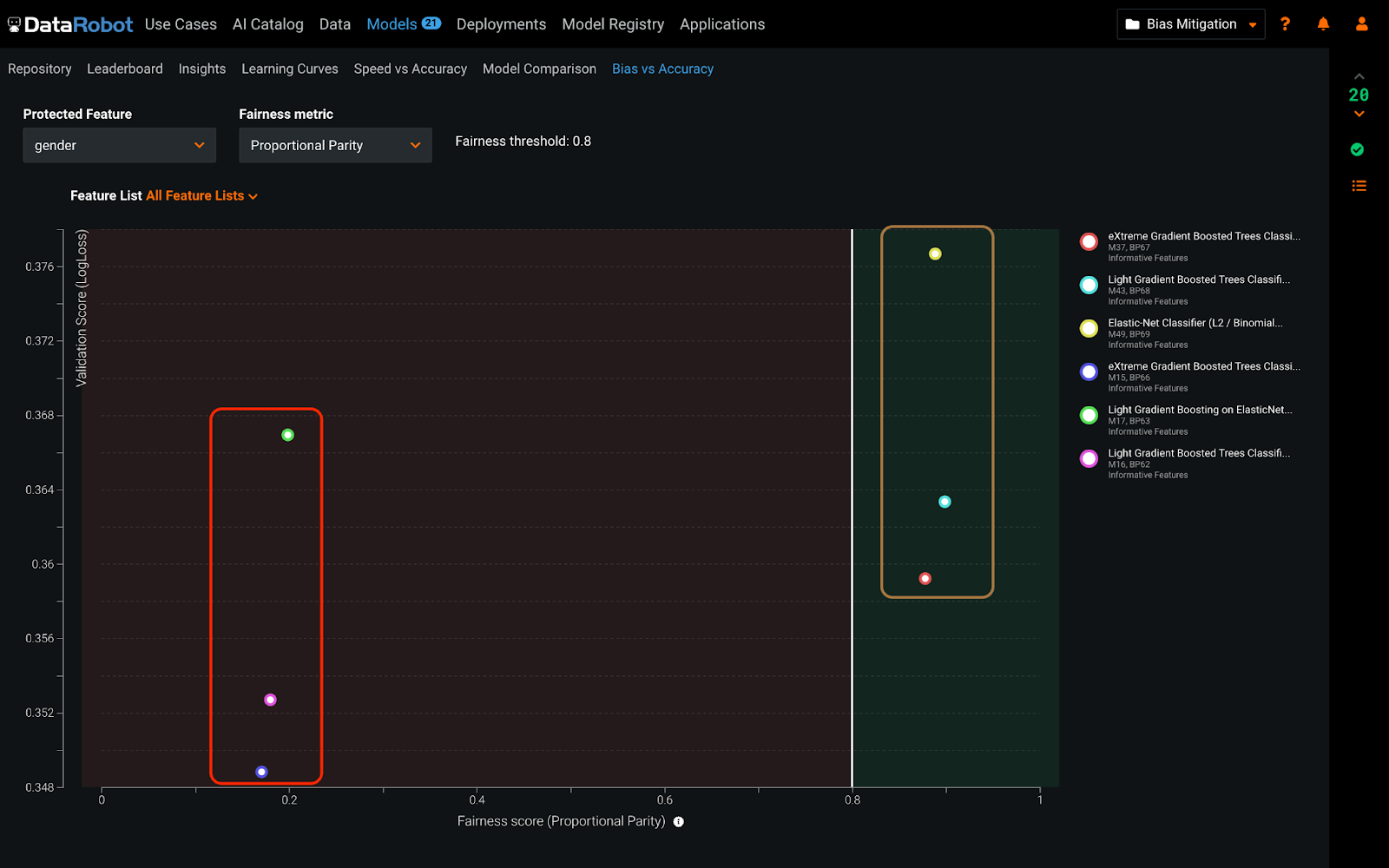Open AI Catalog in top navigation
Image resolution: width=1389 pixels, height=868 pixels.
(x=267, y=24)
